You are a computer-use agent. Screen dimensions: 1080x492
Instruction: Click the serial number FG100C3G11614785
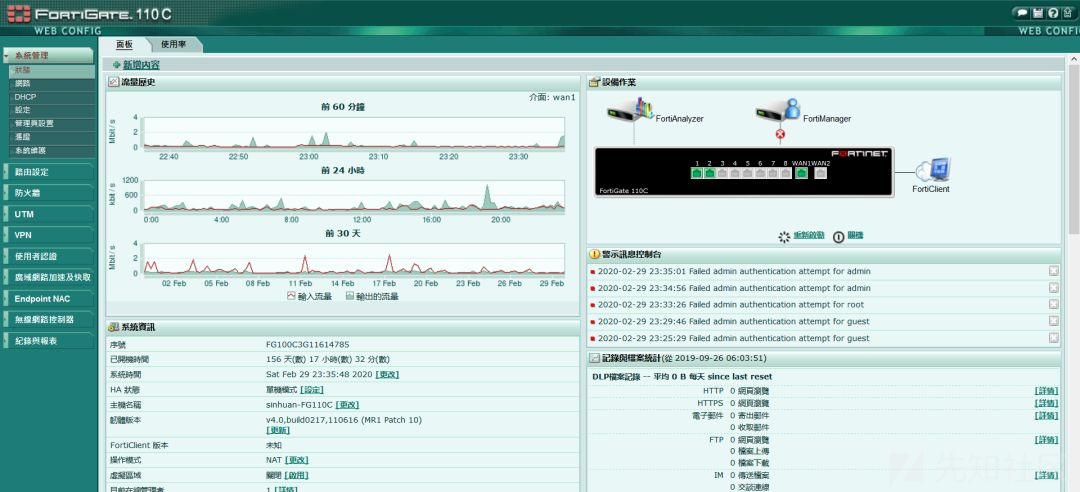click(307, 344)
